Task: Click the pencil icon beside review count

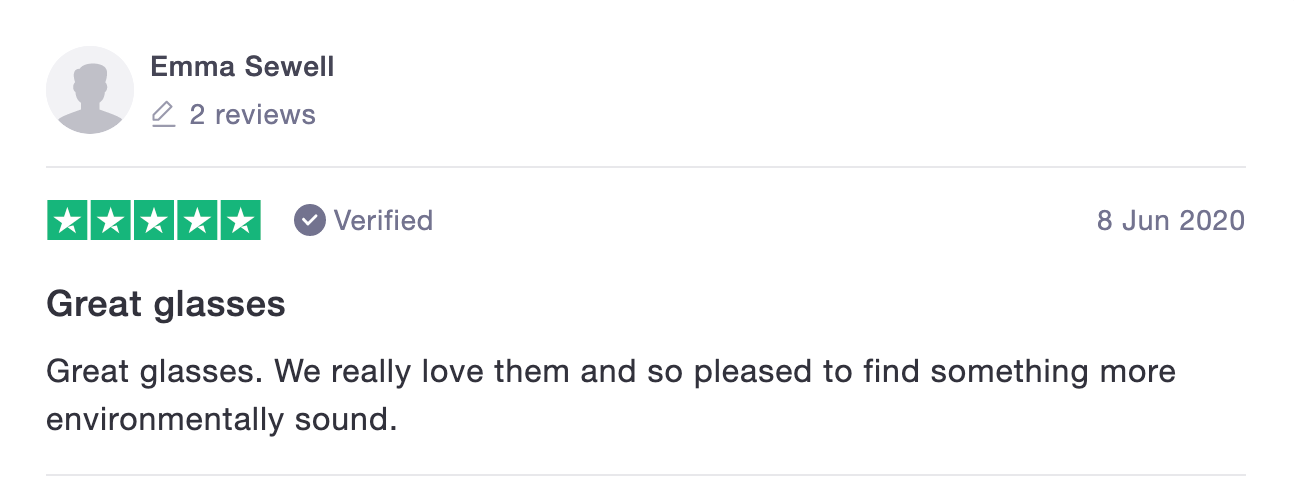Action: pyautogui.click(x=163, y=115)
